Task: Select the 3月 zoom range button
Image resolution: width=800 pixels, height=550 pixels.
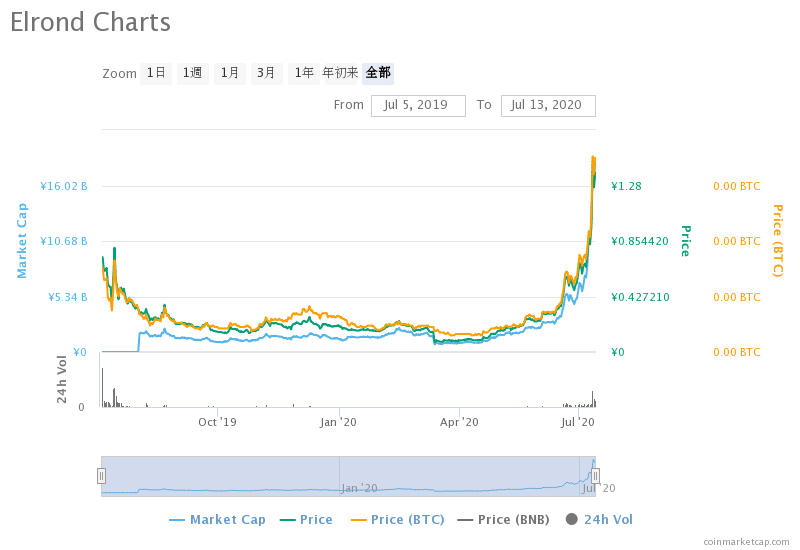Action: click(x=266, y=73)
